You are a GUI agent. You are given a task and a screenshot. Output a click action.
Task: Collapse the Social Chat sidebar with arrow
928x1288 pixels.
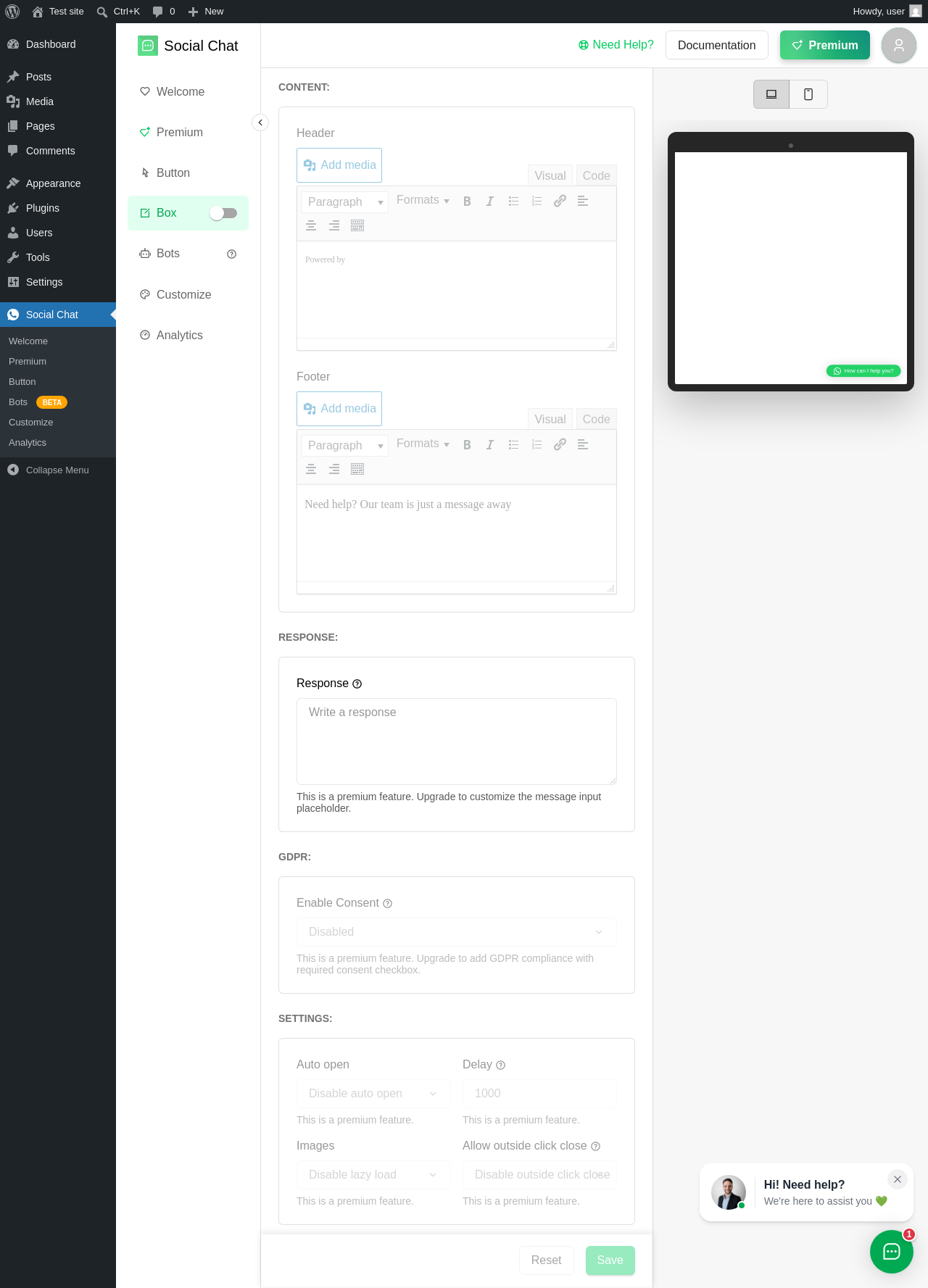tap(260, 122)
